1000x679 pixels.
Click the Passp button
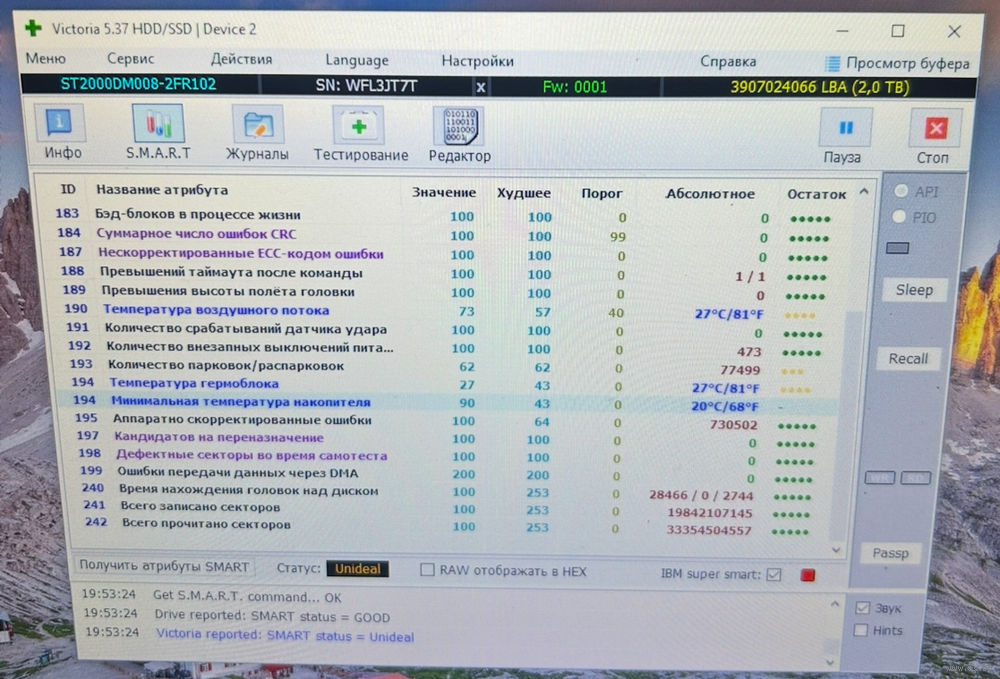(x=890, y=553)
